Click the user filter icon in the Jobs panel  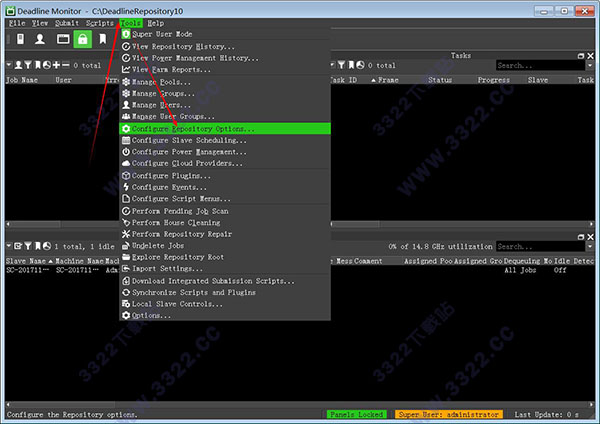coord(18,65)
